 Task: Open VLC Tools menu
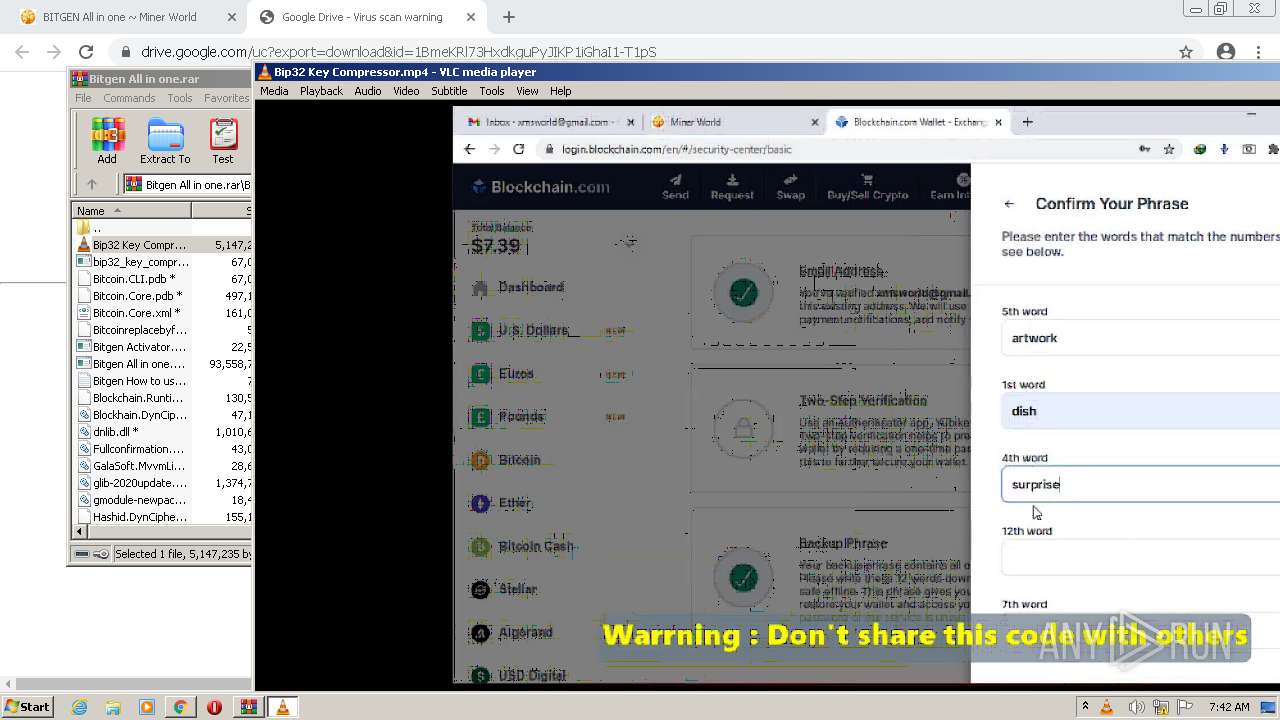(492, 91)
